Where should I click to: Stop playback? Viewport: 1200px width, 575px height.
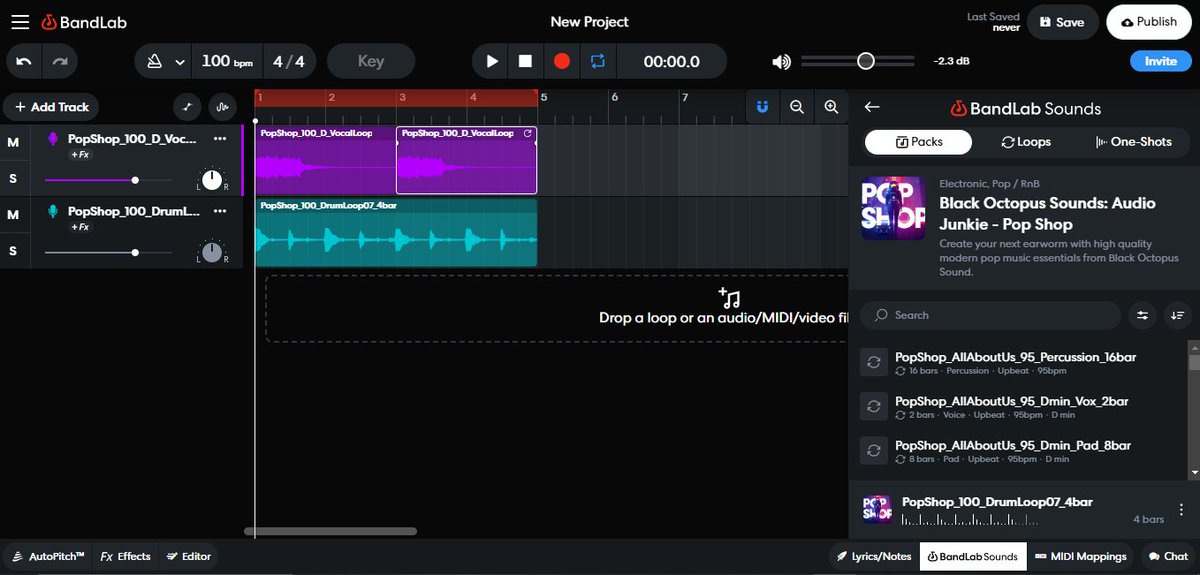(525, 61)
